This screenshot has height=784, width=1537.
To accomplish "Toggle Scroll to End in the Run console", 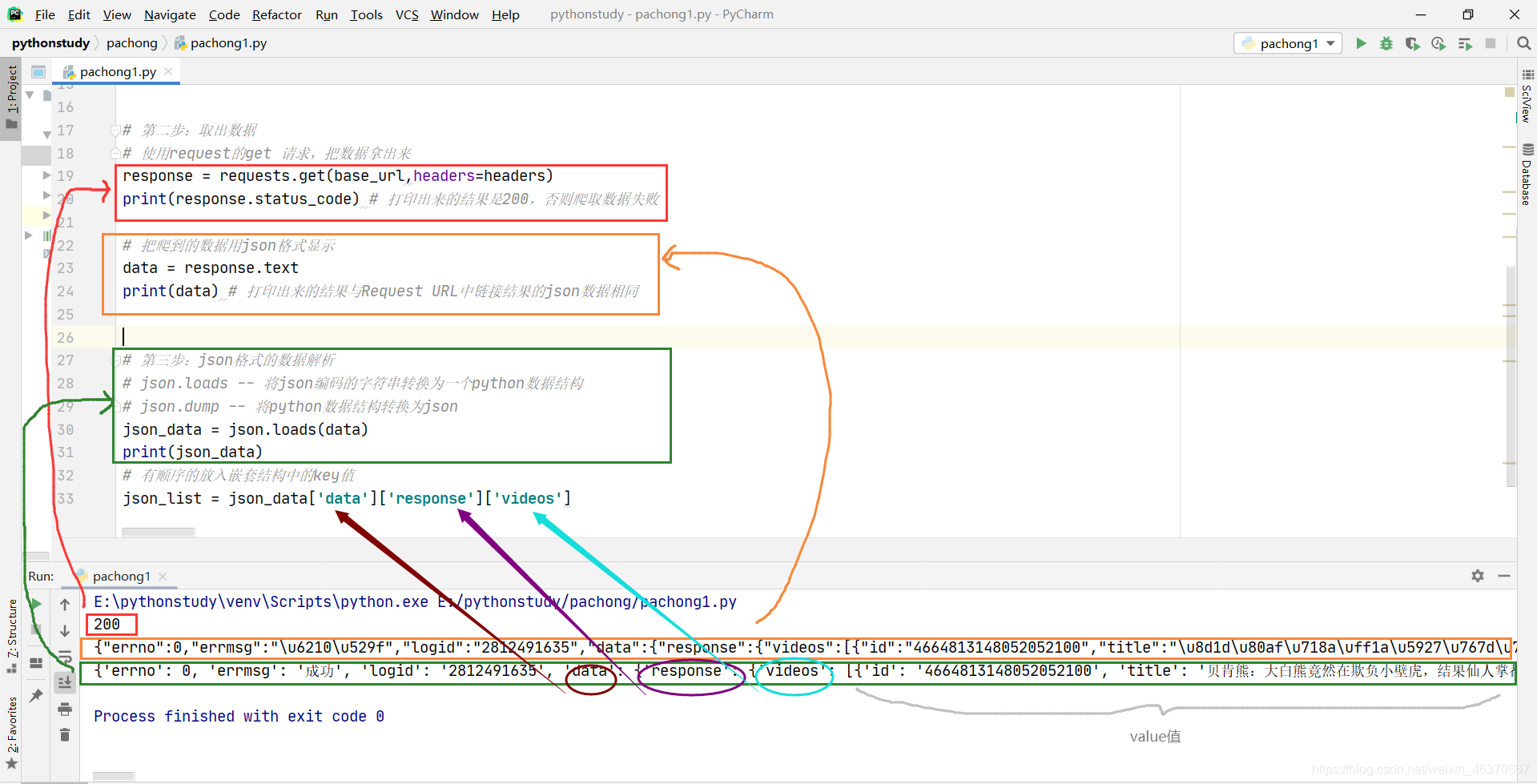I will click(65, 682).
